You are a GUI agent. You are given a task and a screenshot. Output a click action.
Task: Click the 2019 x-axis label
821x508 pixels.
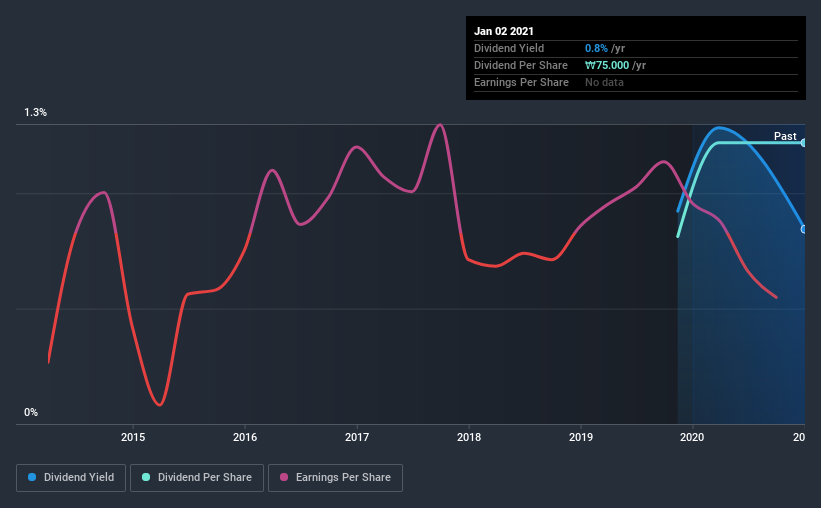click(x=581, y=437)
